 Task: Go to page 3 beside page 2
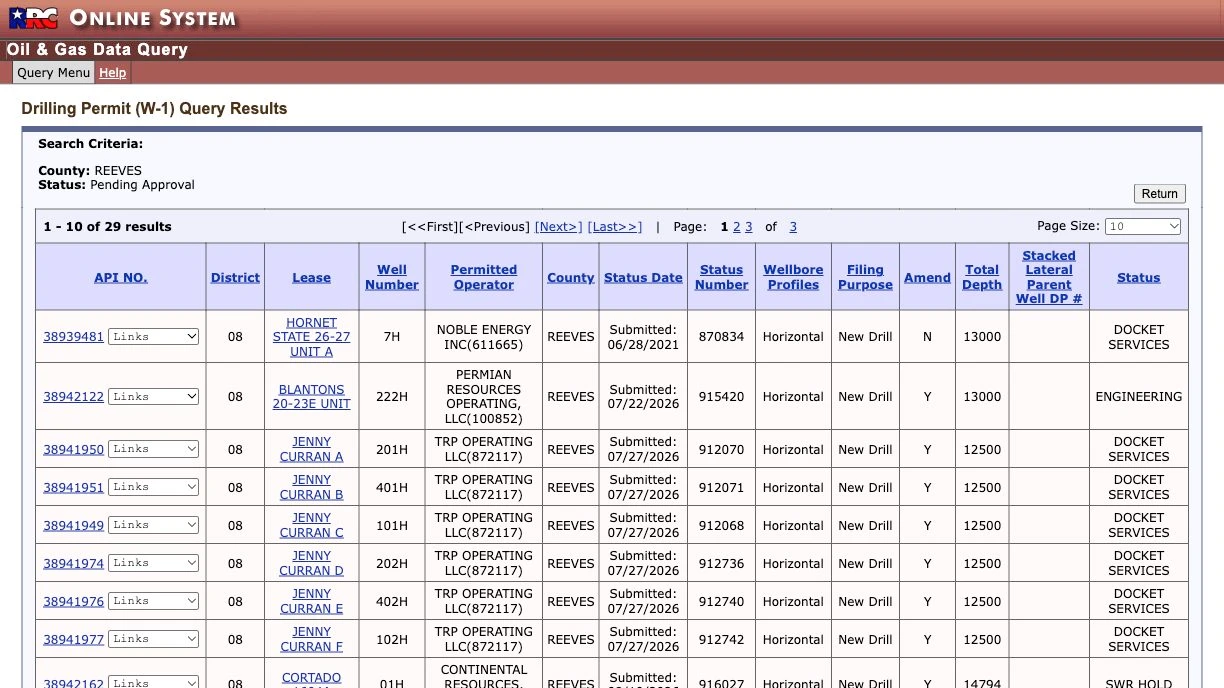click(749, 227)
